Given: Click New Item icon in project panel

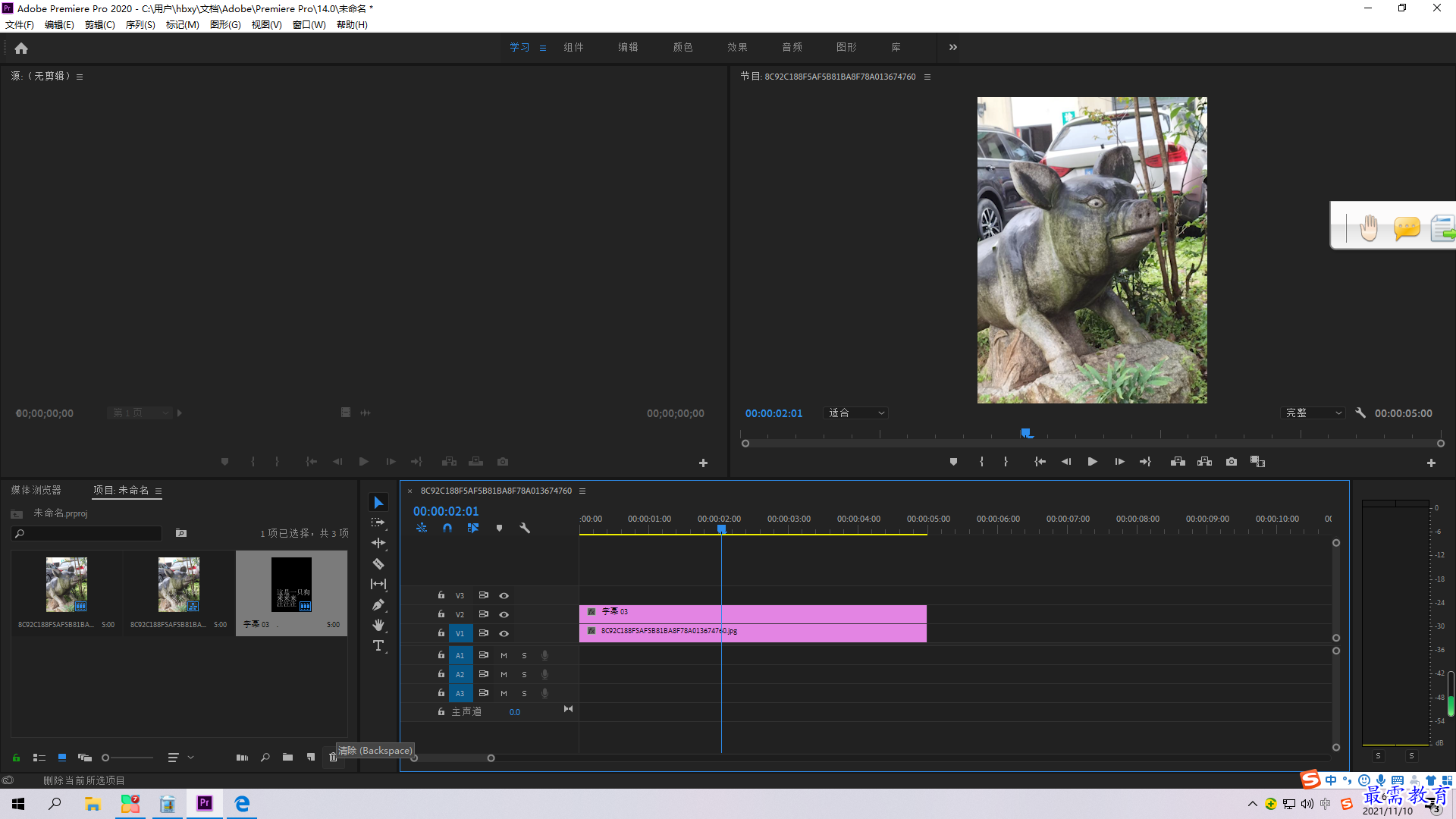Looking at the screenshot, I should pos(311,758).
